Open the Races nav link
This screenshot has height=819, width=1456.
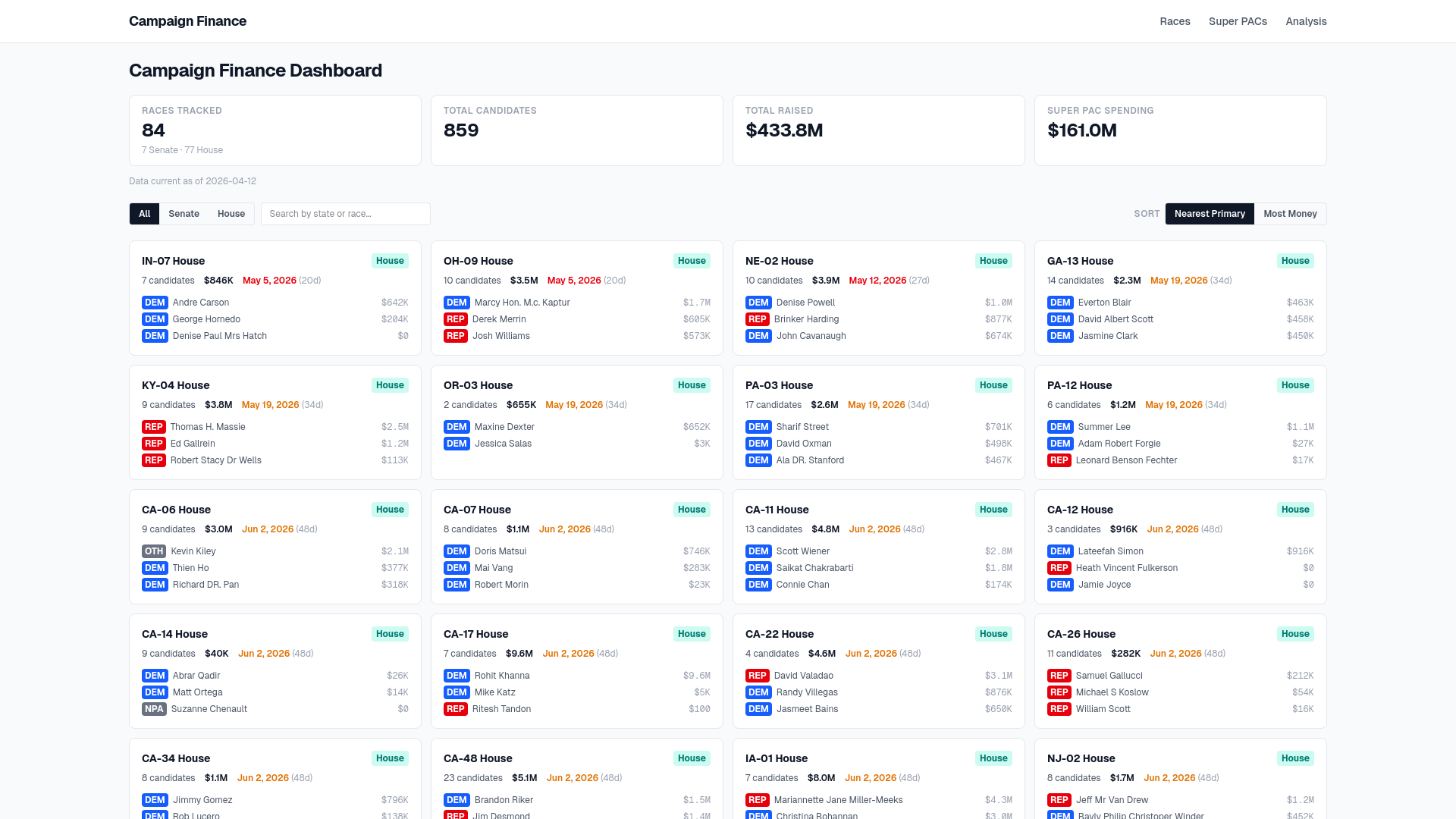tap(1175, 21)
